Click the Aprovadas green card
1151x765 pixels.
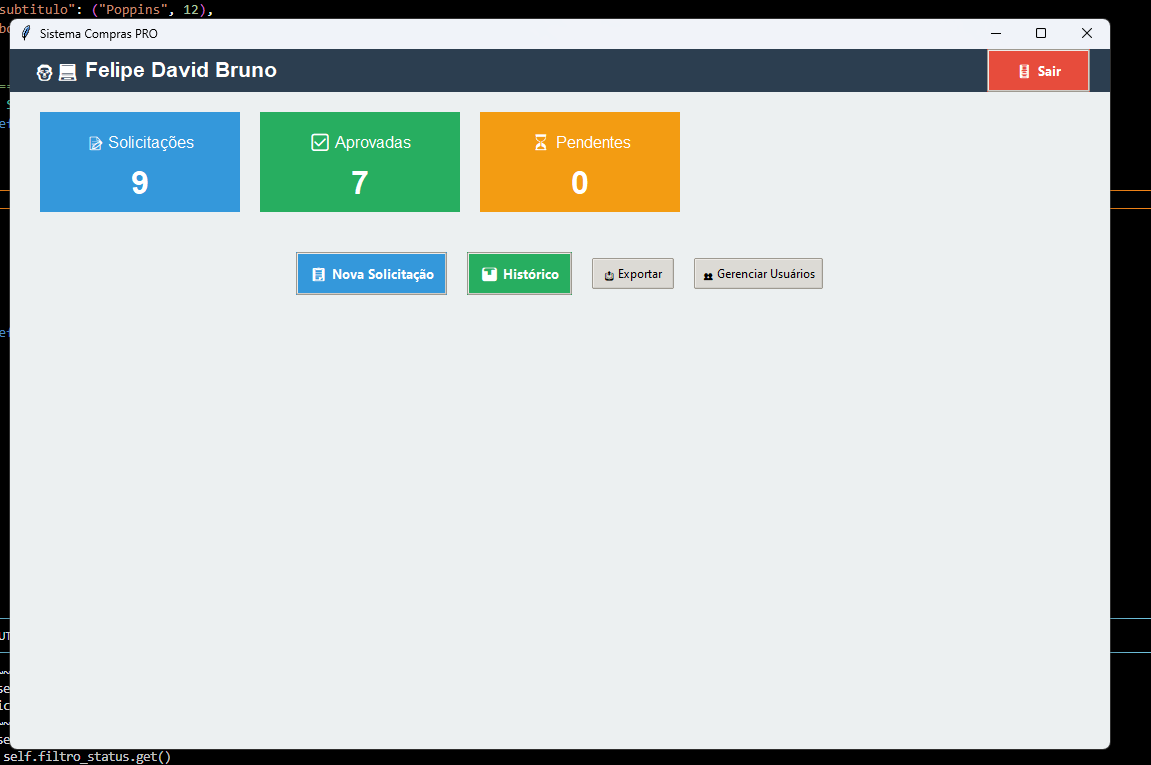pyautogui.click(x=360, y=162)
